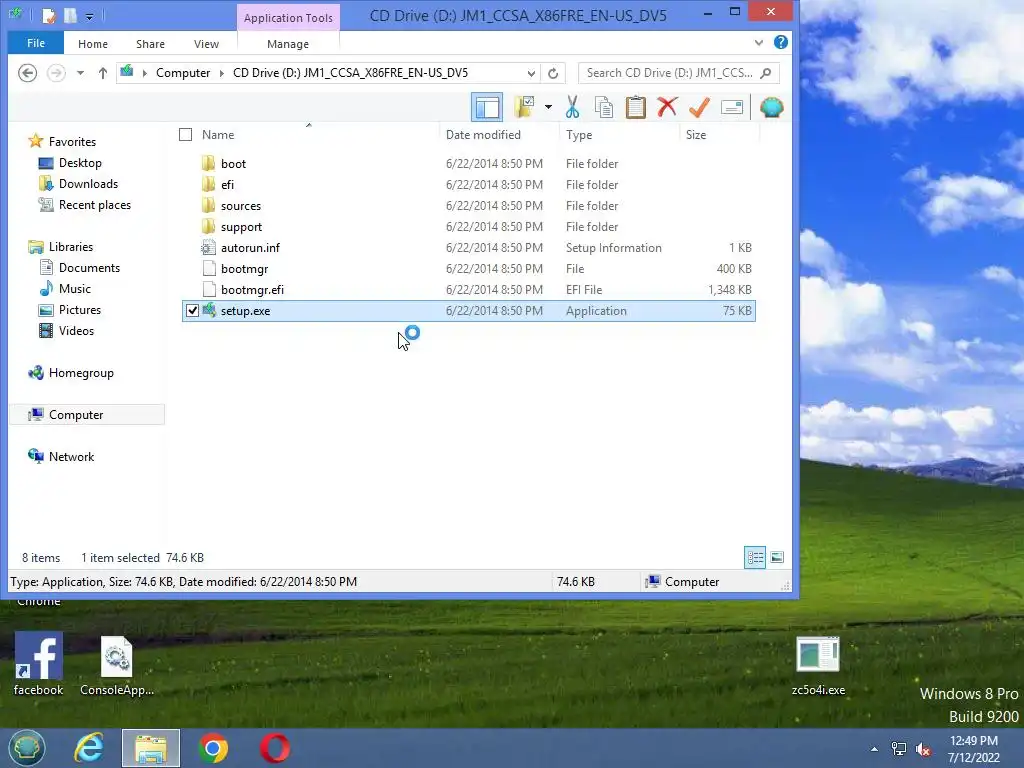Click the Paste clipboard icon in toolbar
This screenshot has height=768, width=1024.
pos(635,107)
